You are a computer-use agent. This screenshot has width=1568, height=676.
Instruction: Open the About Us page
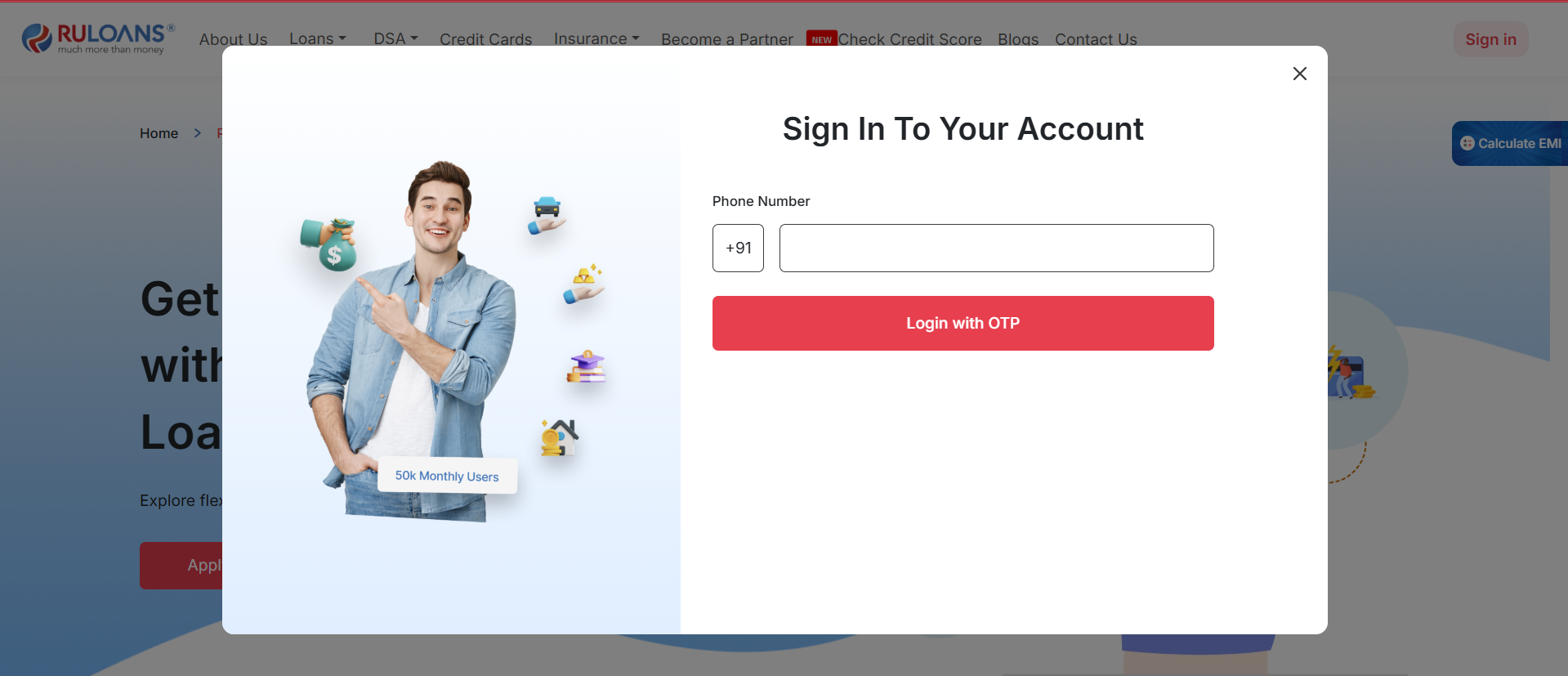(233, 39)
